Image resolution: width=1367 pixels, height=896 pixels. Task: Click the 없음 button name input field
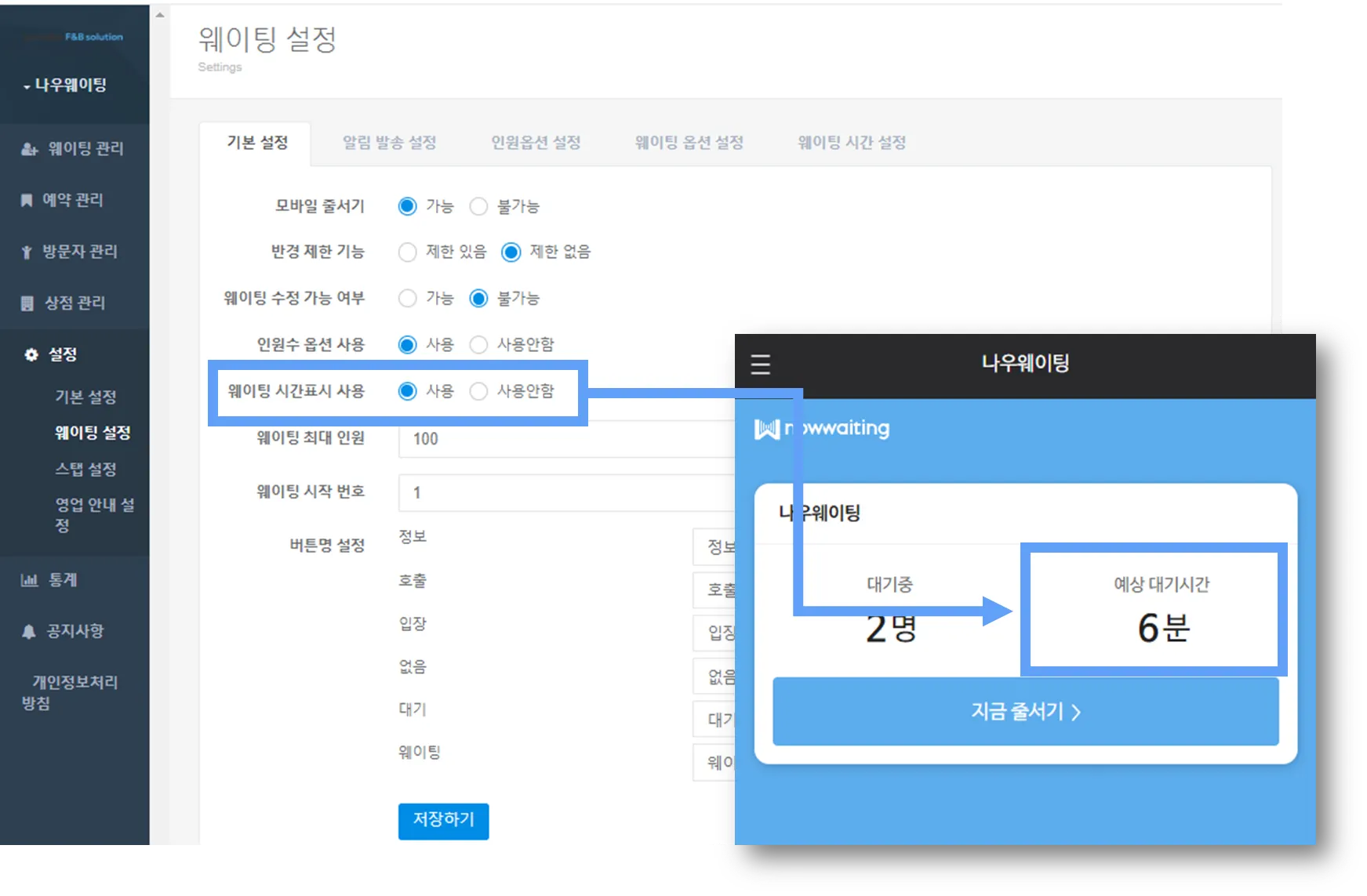(x=714, y=676)
